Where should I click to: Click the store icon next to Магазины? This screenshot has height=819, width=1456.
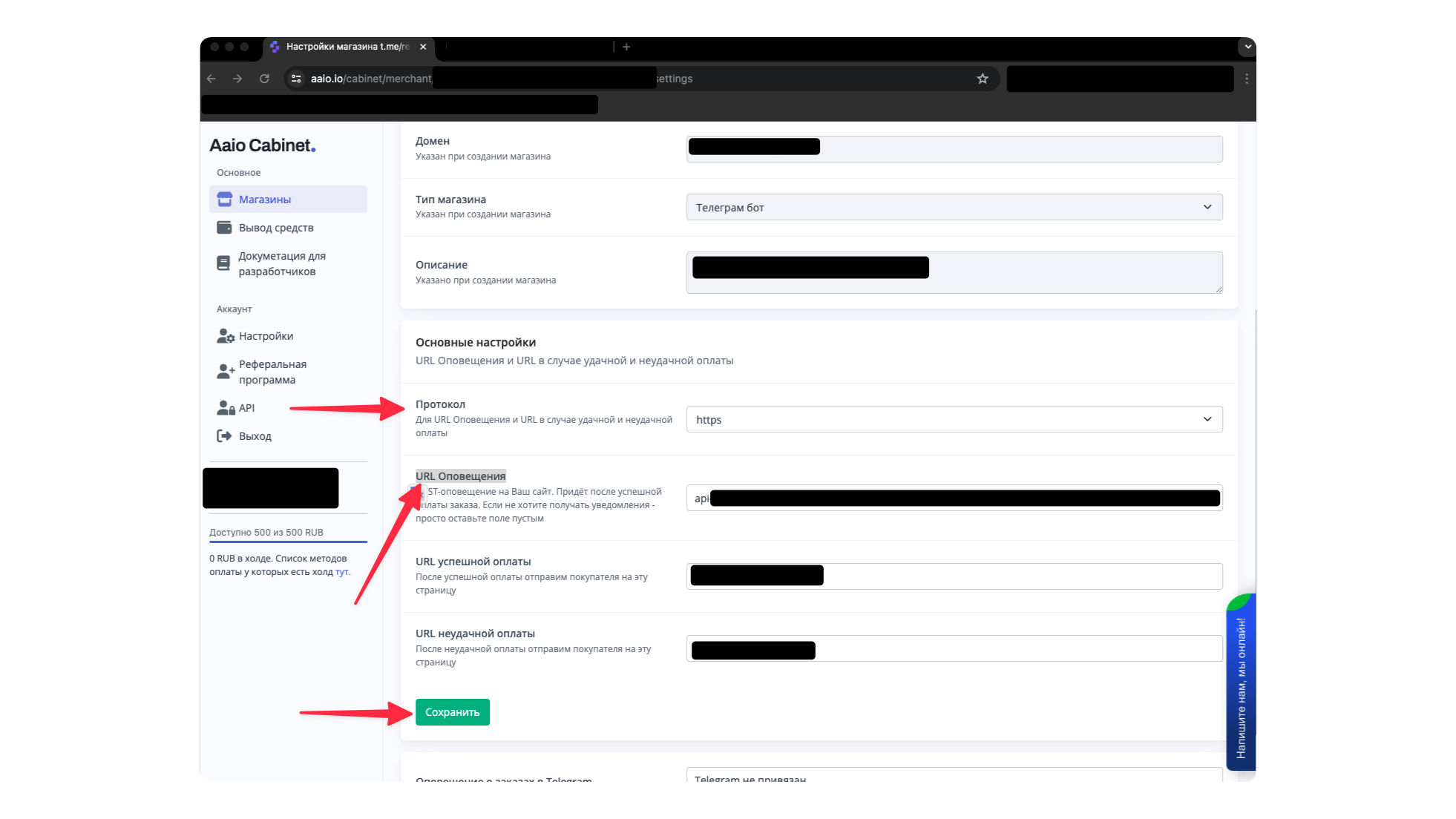pos(224,200)
